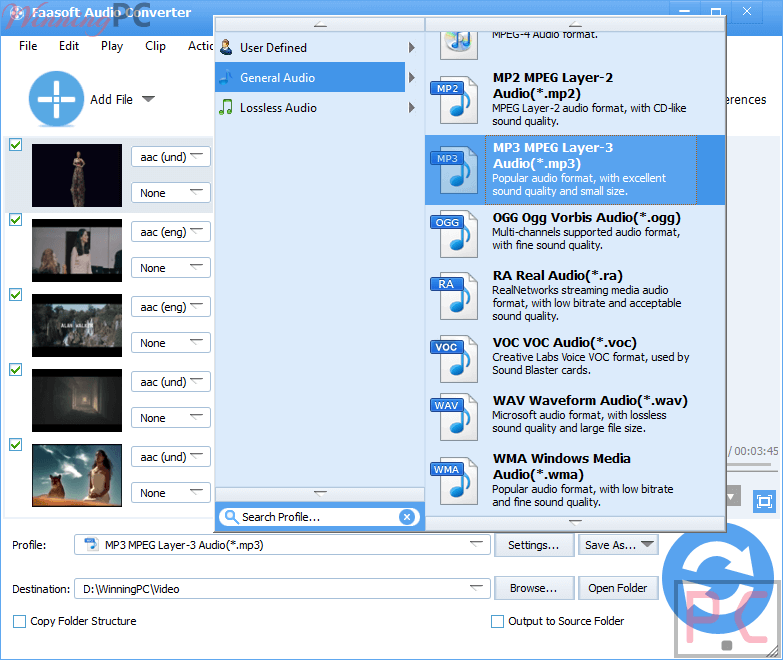Click the User Defined person icon
The width and height of the screenshot is (783, 660).
pyautogui.click(x=226, y=47)
